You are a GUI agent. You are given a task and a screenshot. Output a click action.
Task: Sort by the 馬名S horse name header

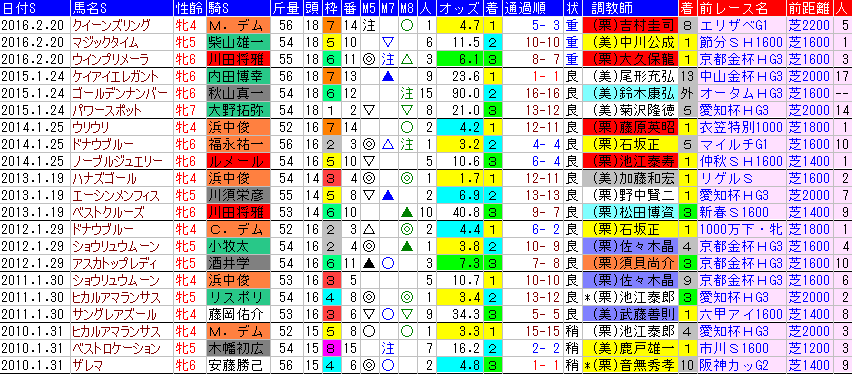click(121, 8)
